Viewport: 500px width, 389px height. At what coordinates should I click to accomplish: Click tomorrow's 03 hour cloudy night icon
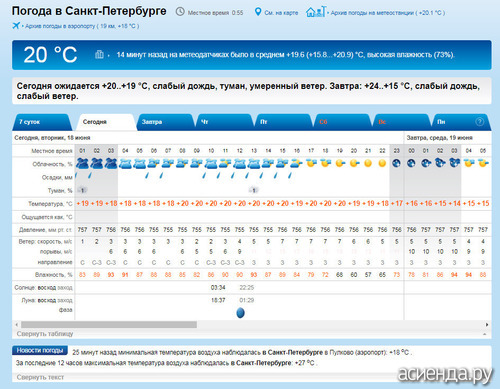tap(454, 163)
